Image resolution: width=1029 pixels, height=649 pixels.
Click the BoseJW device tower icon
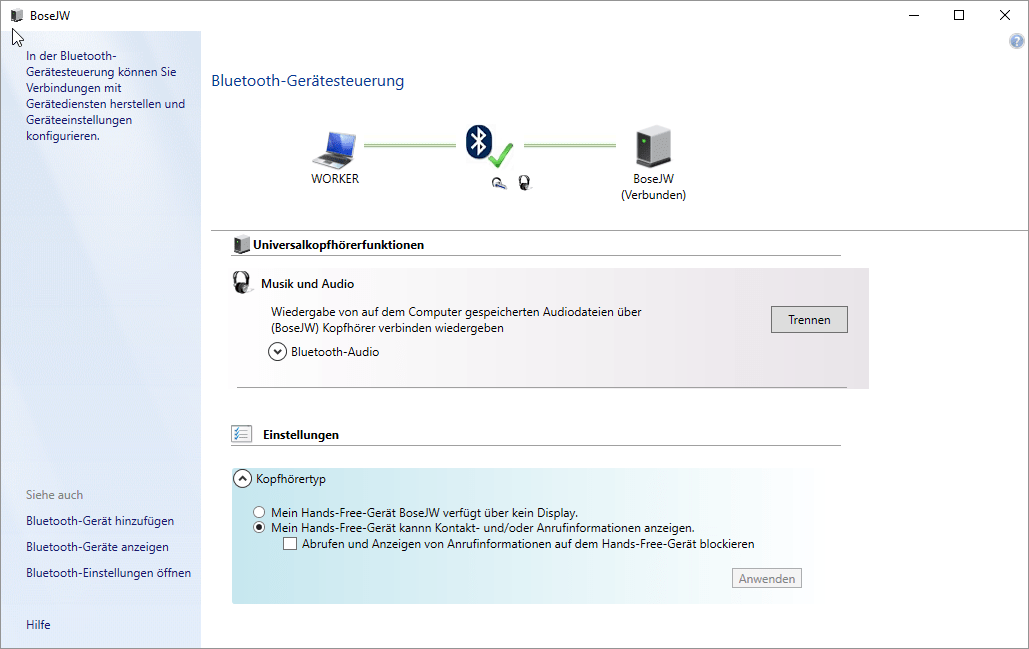pyautogui.click(x=653, y=148)
